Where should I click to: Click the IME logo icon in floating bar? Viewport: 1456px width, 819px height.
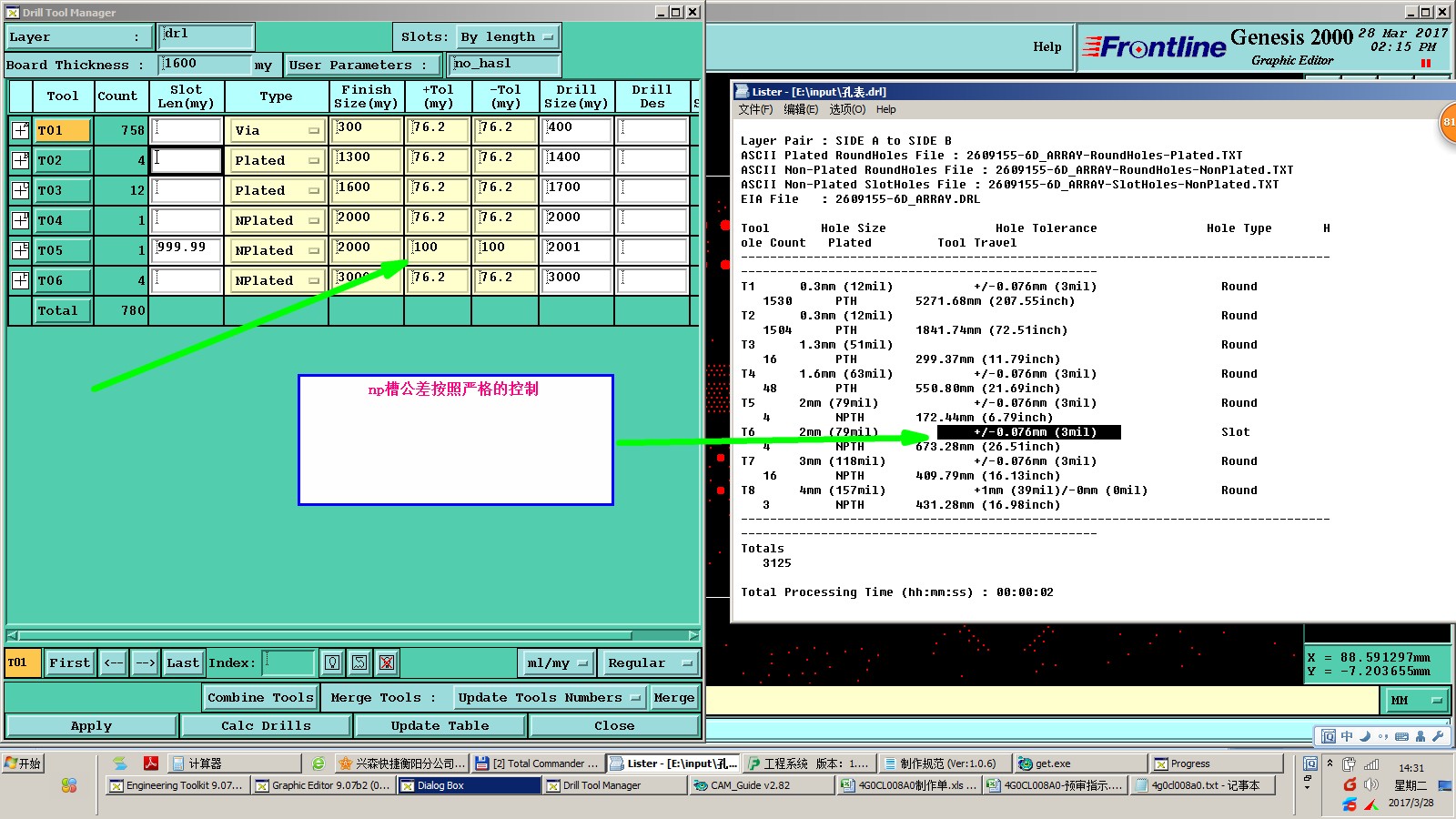(1329, 736)
